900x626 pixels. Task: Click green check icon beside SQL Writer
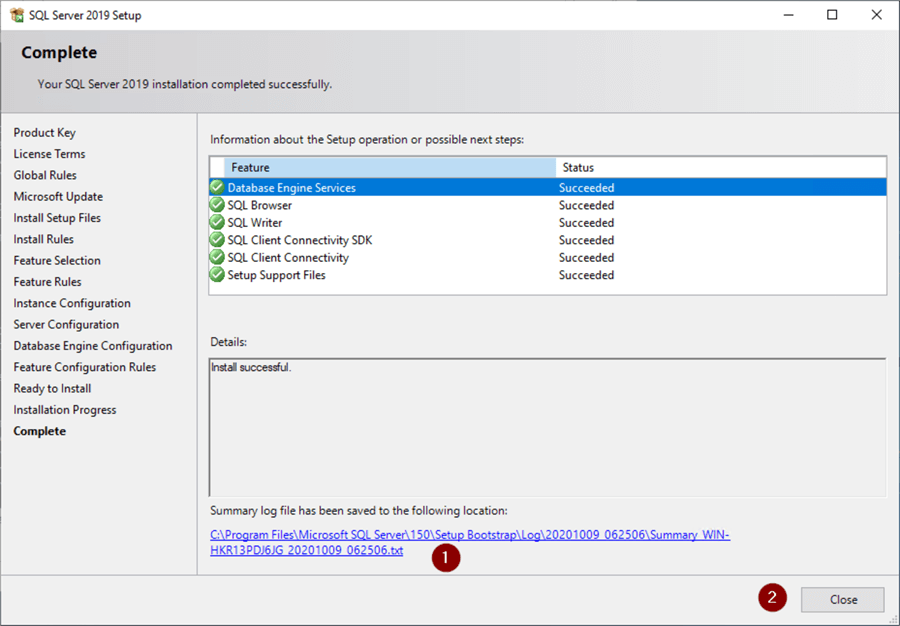tap(217, 222)
